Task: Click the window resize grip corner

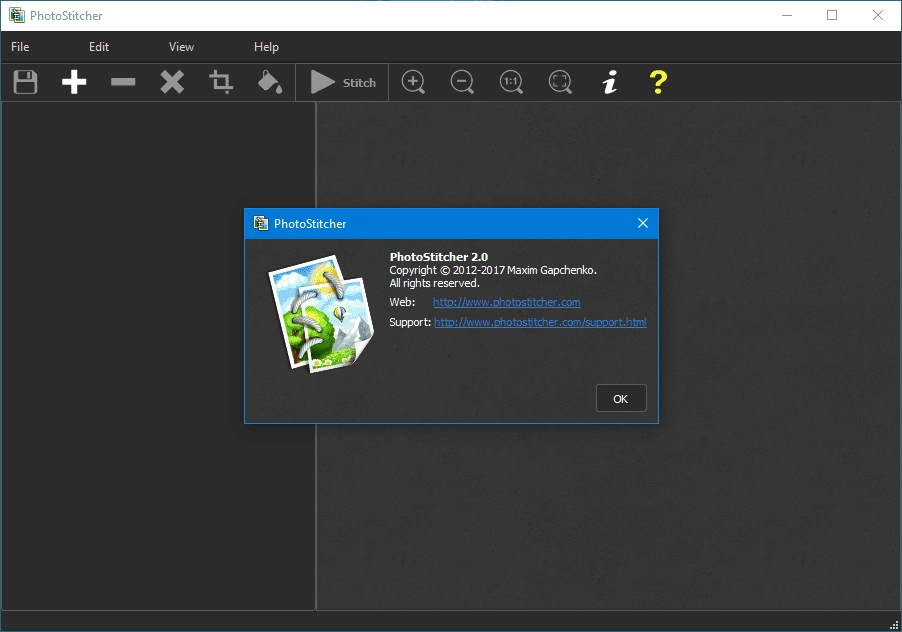Action: click(x=895, y=625)
